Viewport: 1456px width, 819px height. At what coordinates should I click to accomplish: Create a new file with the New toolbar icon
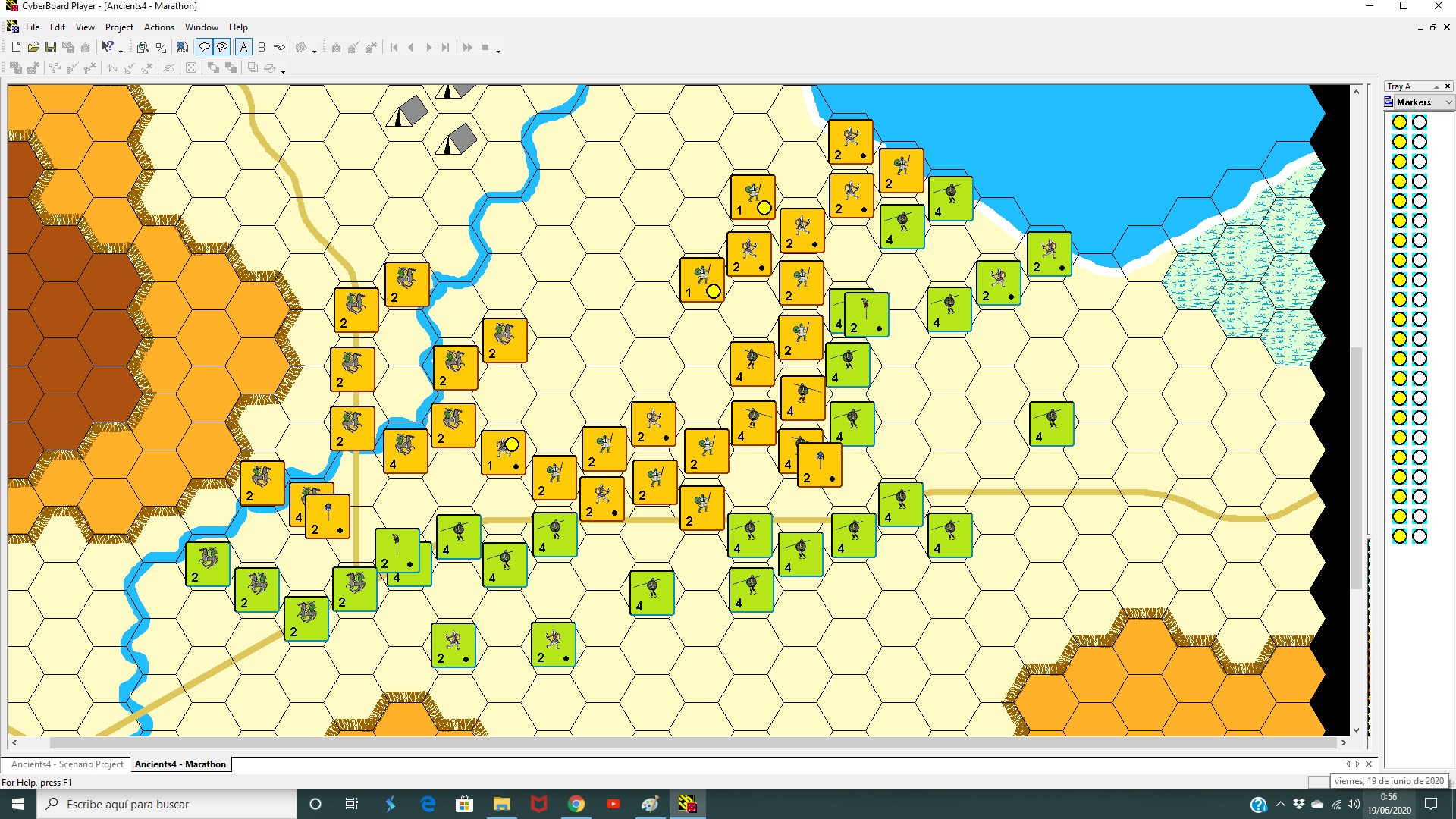coord(16,47)
